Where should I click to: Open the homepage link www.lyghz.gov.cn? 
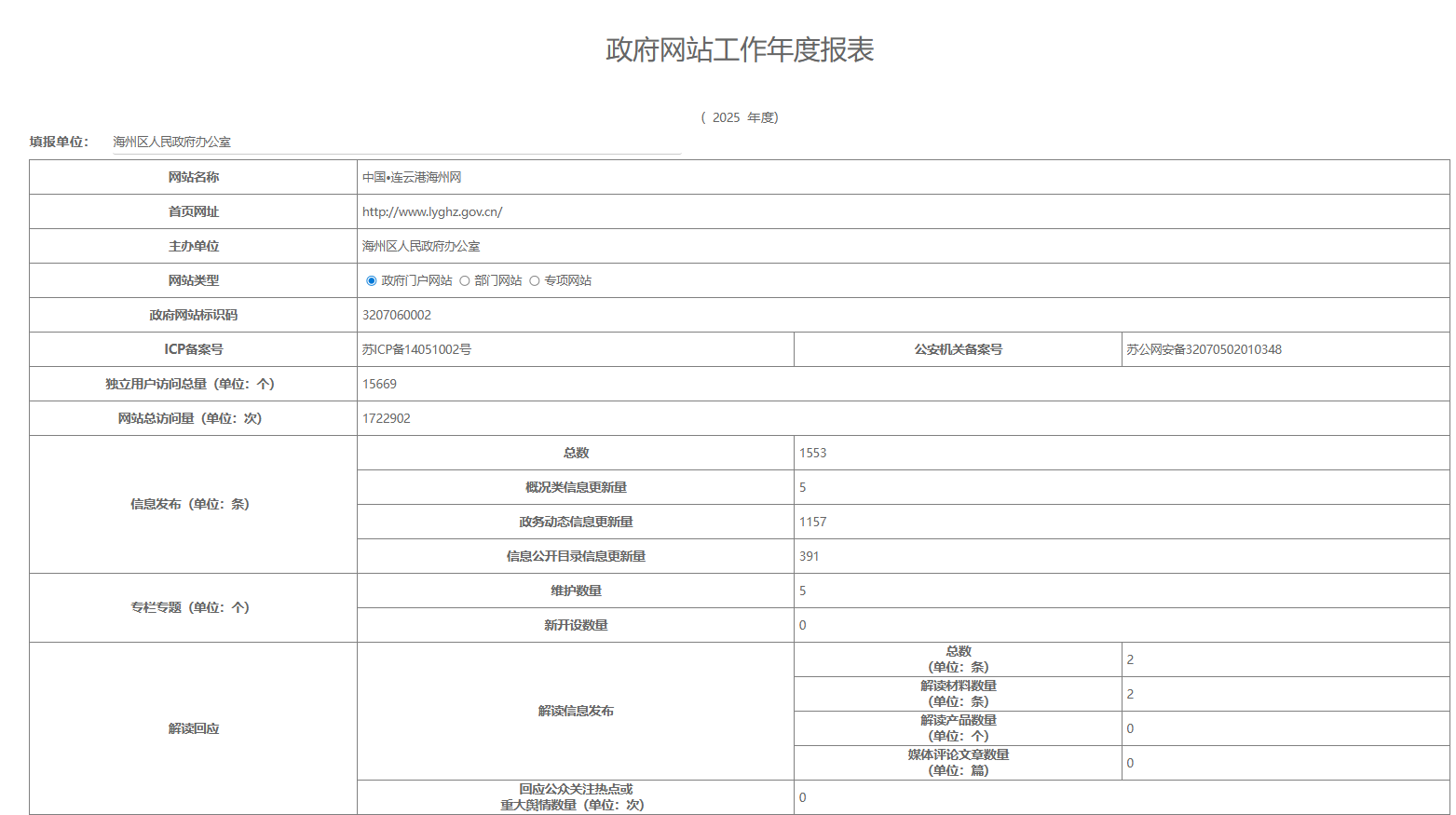point(431,211)
